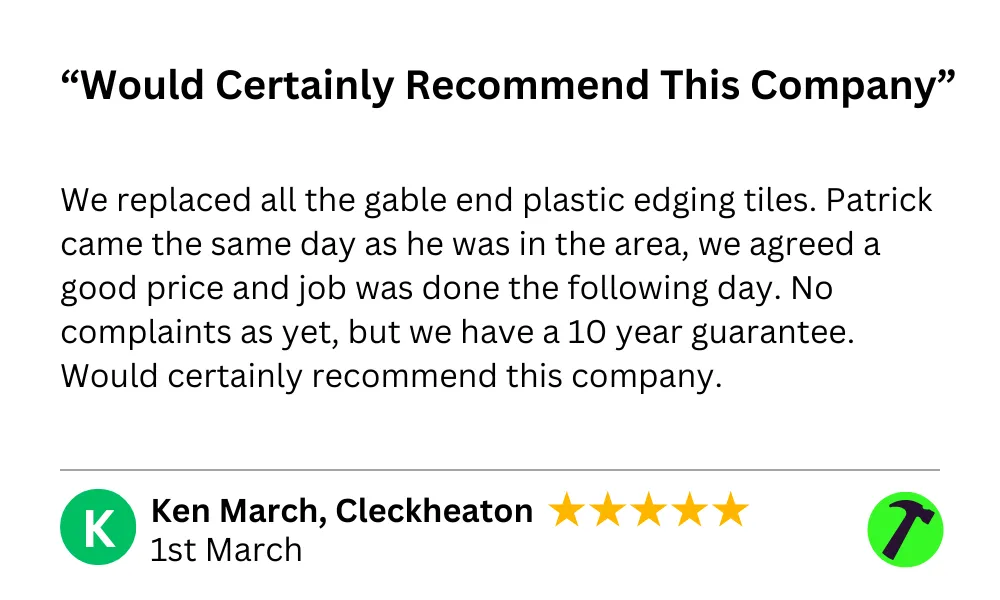Click the fifth and last gold star

731,511
